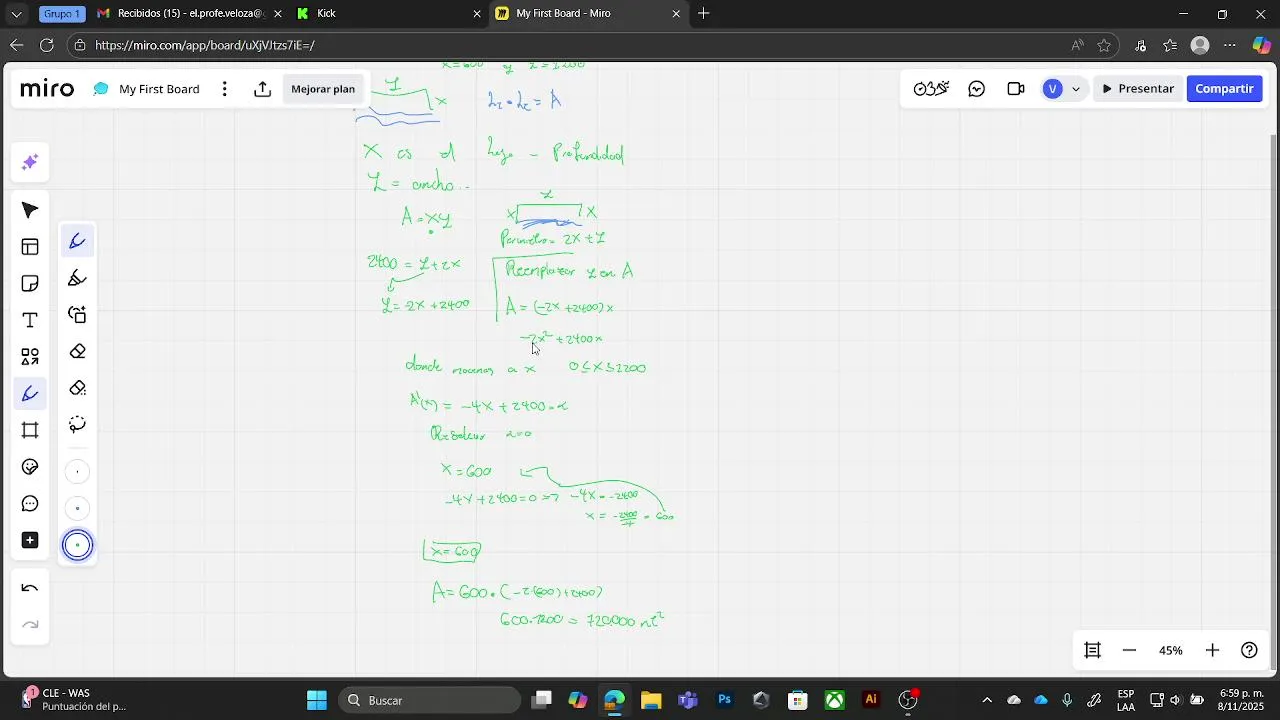1280x720 pixels.
Task: Open a new browser tab
Action: 704,14
